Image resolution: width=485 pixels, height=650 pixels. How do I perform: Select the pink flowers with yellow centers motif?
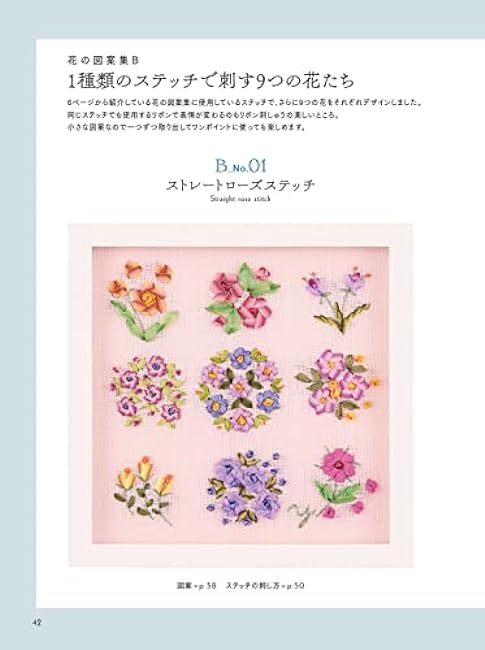pyautogui.click(x=338, y=384)
